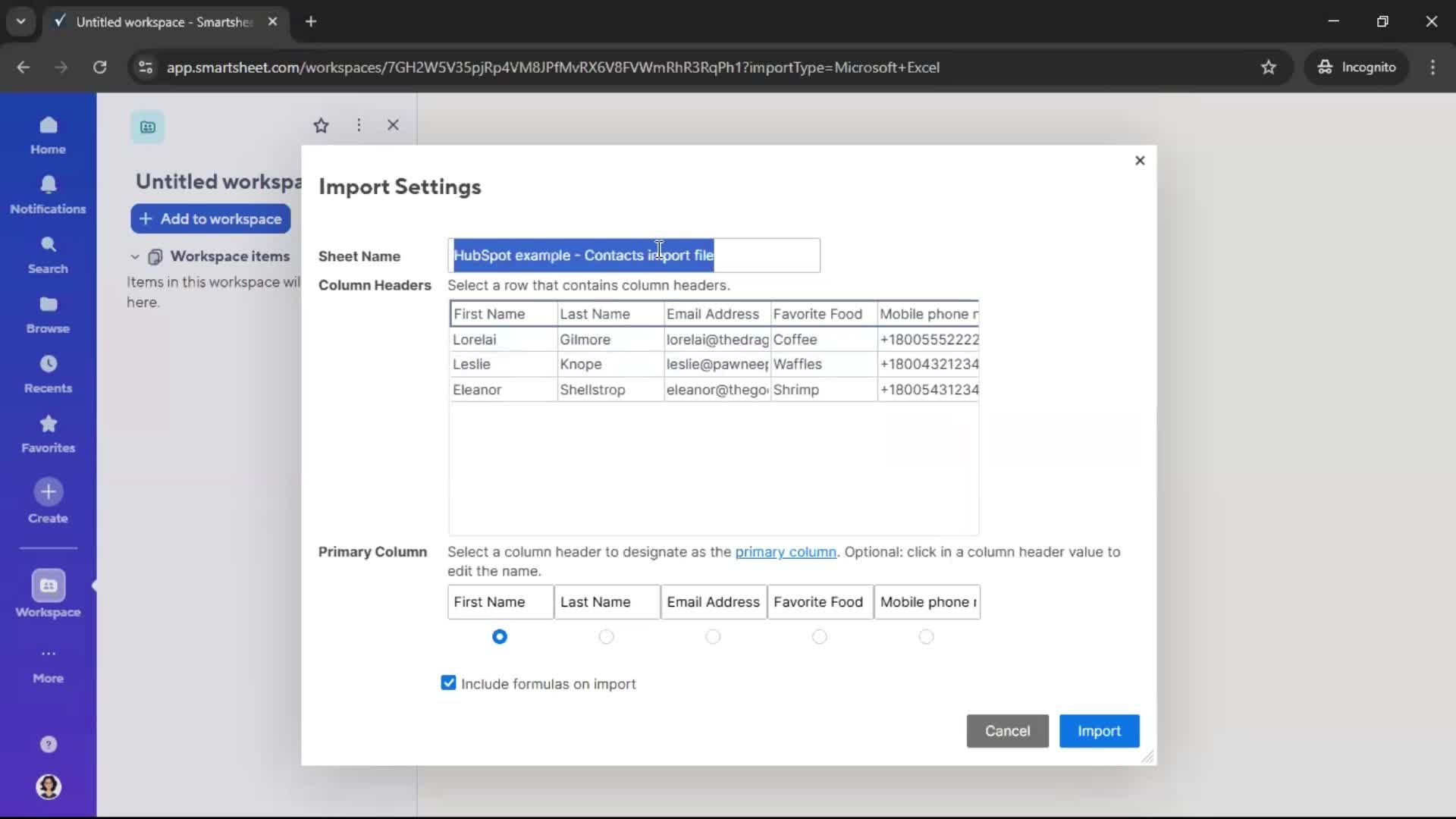This screenshot has width=1456, height=819.
Task: Star the workspace using the favorite icon
Action: coord(322,125)
